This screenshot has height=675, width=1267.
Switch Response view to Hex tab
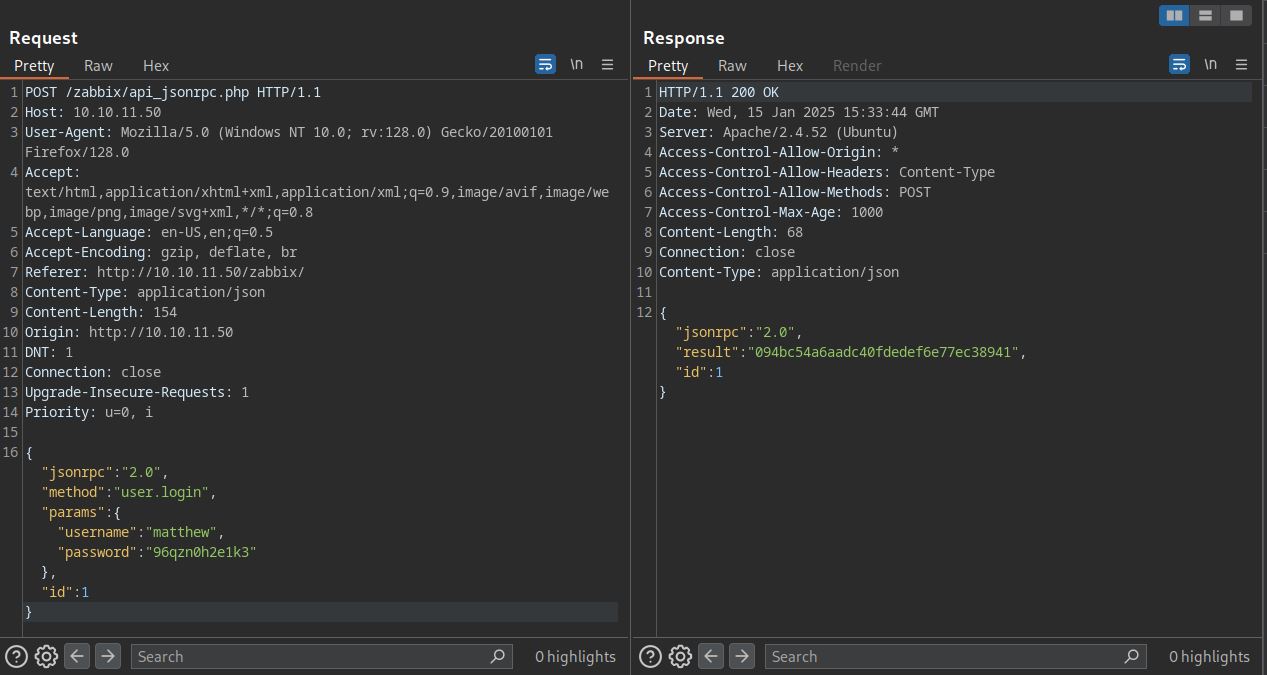[790, 65]
